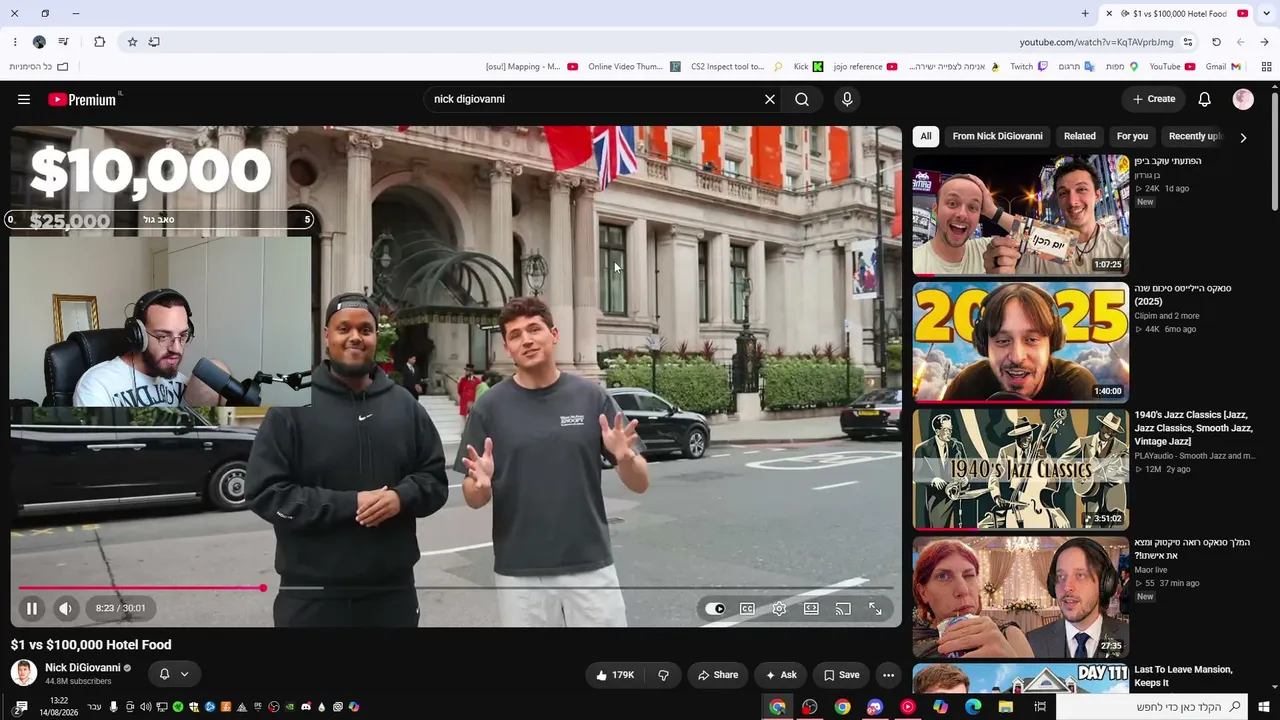The image size is (1280, 720).
Task: Open Microsoft Edge from the taskbar
Action: pos(973,707)
